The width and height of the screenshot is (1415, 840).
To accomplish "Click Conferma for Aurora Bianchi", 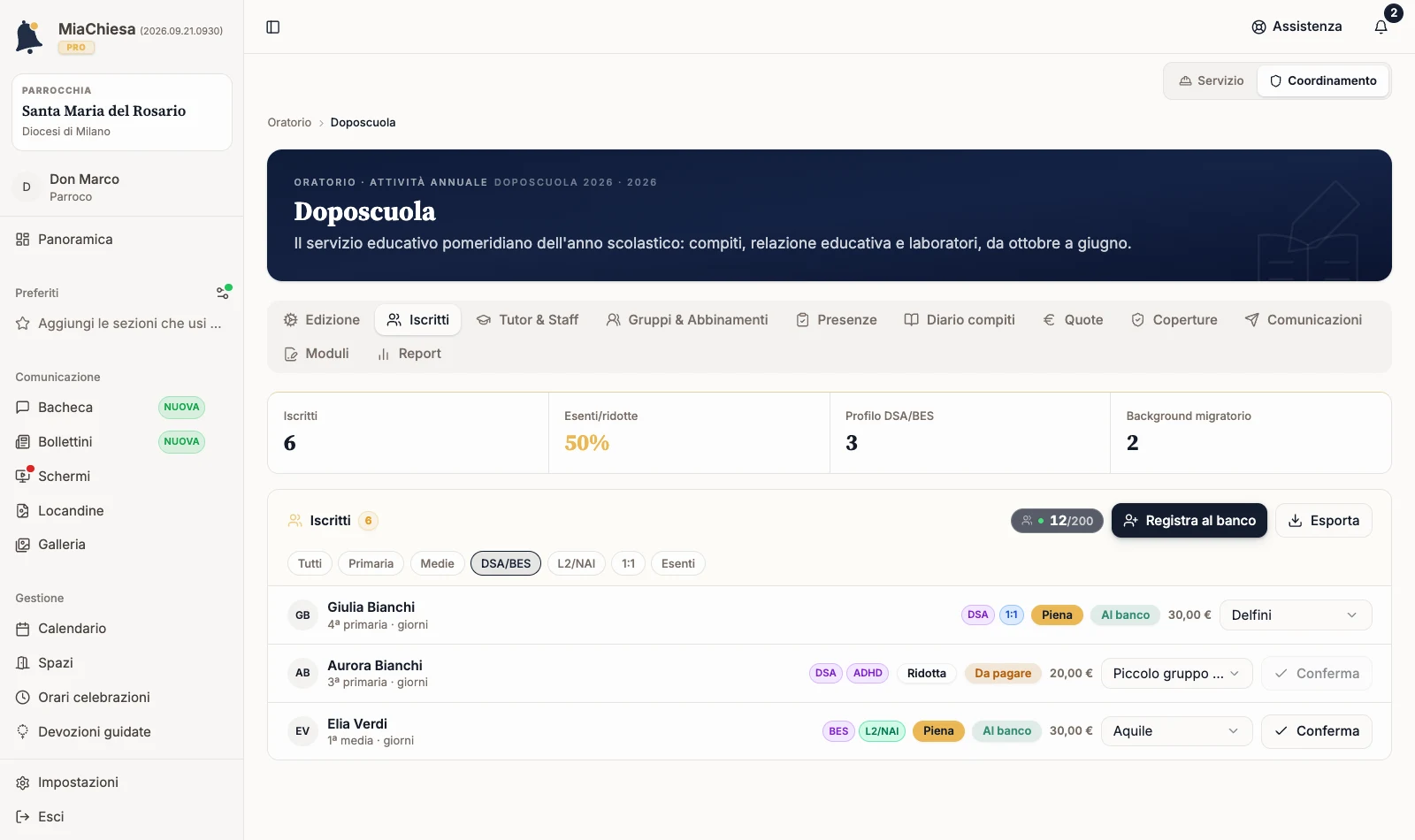I will tap(1317, 674).
